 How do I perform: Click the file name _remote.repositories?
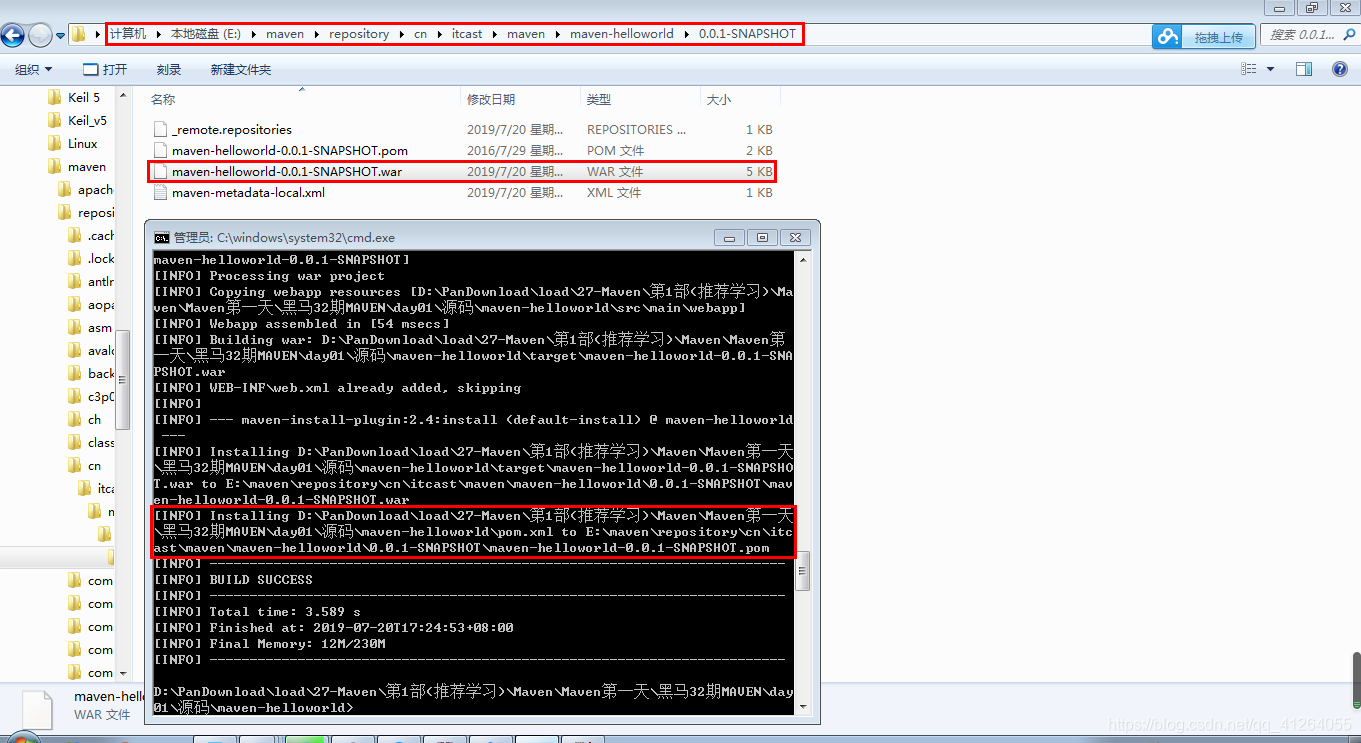tap(232, 130)
